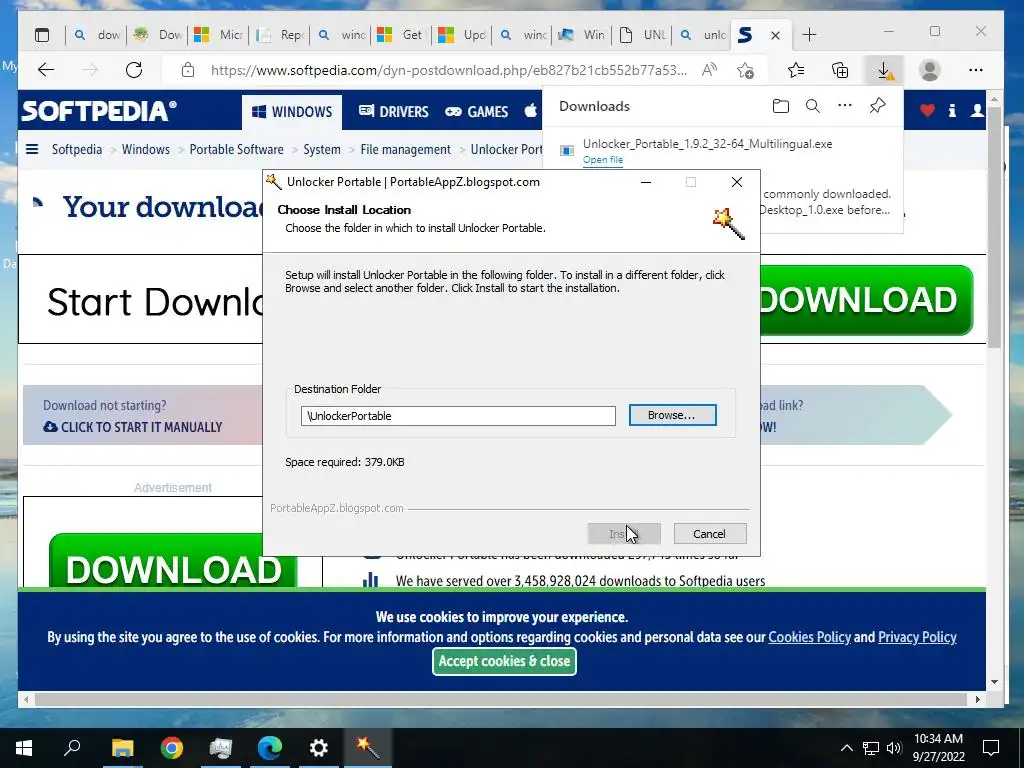This screenshot has width=1024, height=768.
Task: Open Microsoft Edge taskbar icon
Action: (269, 748)
